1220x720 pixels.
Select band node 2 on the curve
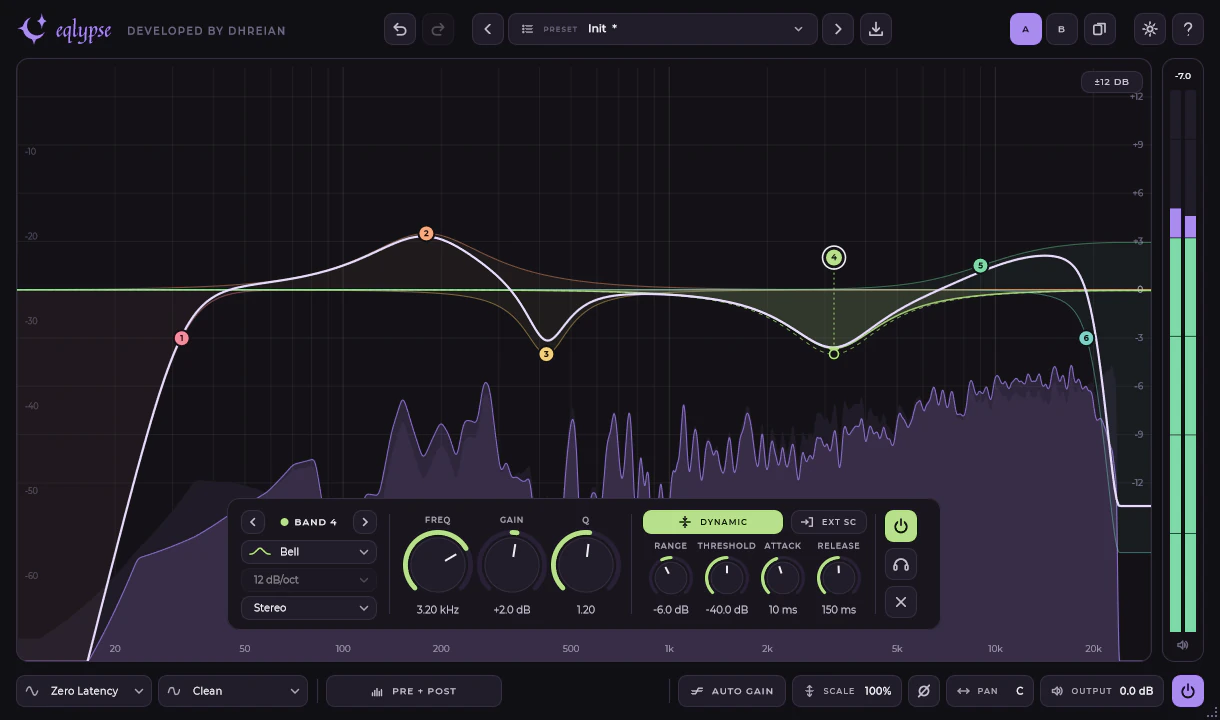click(x=426, y=233)
